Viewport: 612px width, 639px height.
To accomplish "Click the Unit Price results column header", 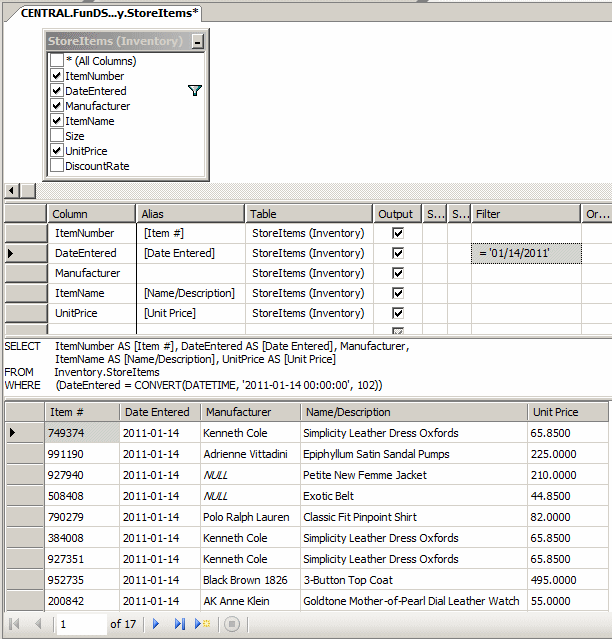I will 568,412.
